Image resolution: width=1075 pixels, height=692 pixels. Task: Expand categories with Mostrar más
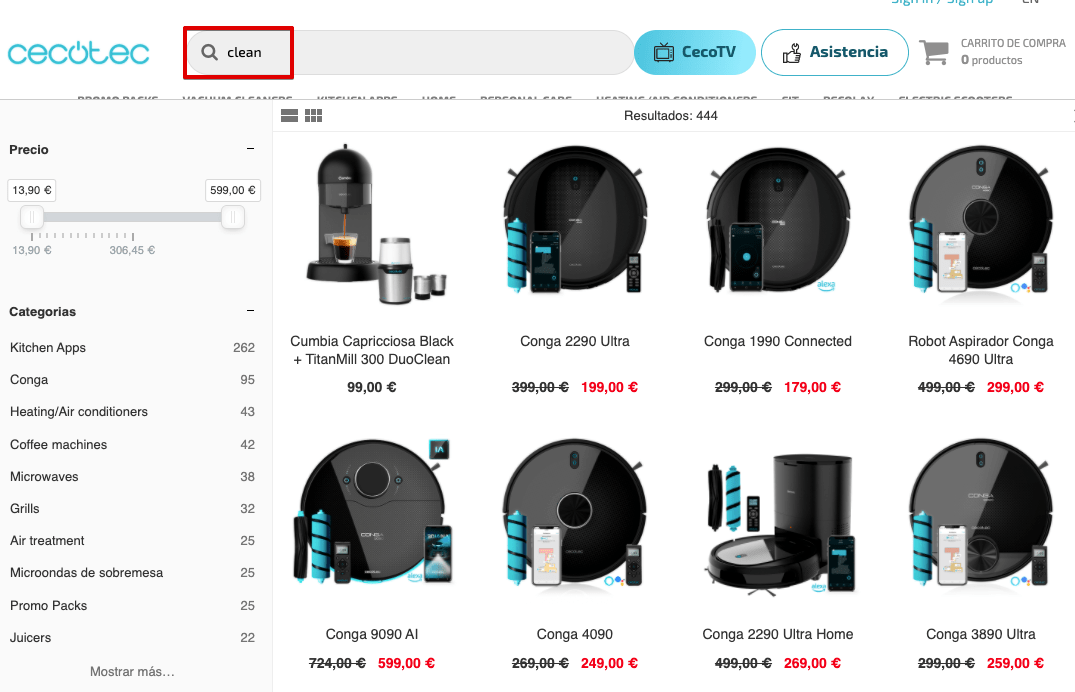click(x=132, y=671)
